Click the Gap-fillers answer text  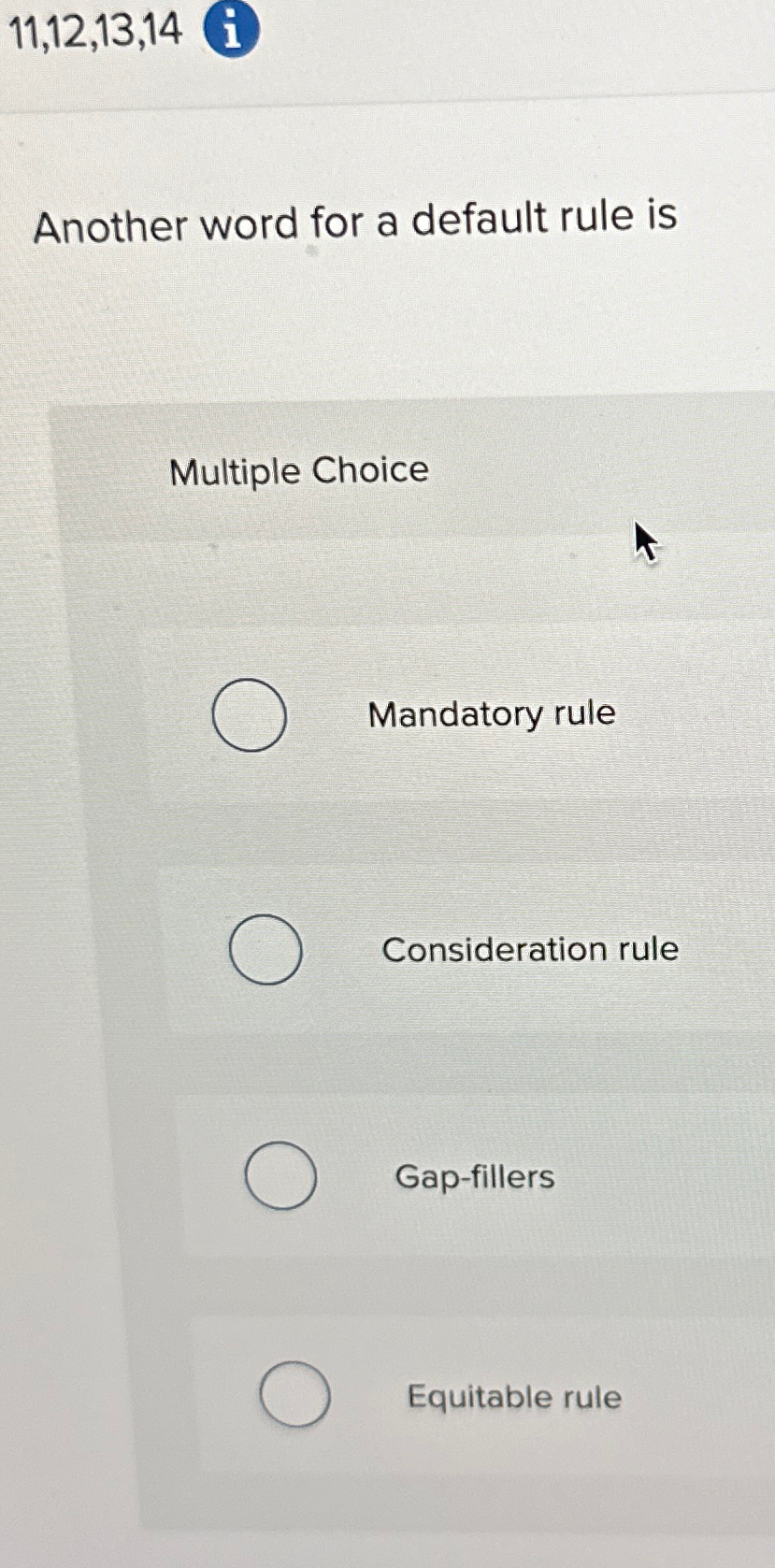pos(476,1178)
